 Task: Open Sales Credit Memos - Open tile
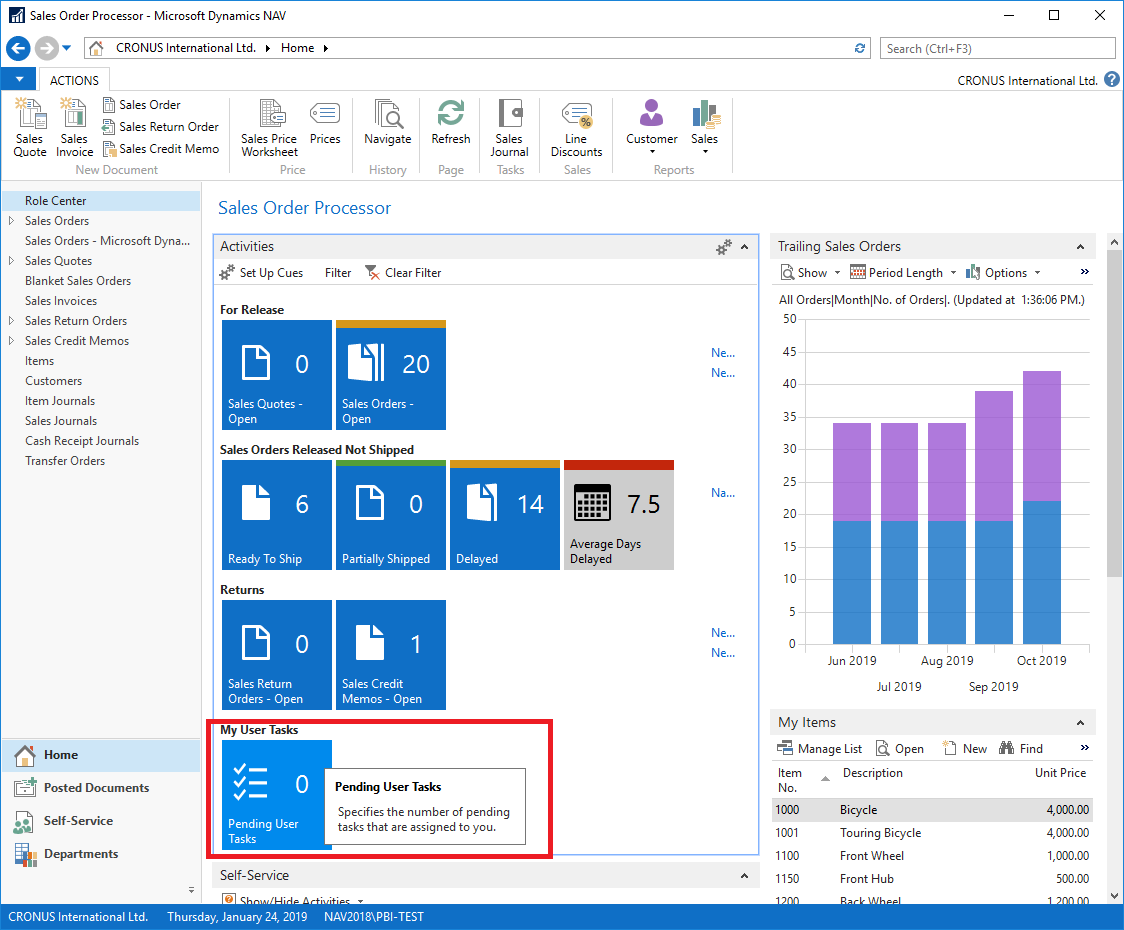coord(391,655)
